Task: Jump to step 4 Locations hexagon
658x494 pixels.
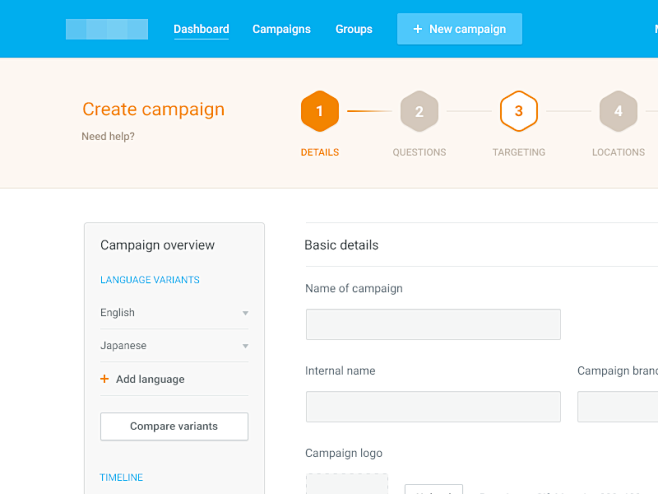Action: pos(618,111)
